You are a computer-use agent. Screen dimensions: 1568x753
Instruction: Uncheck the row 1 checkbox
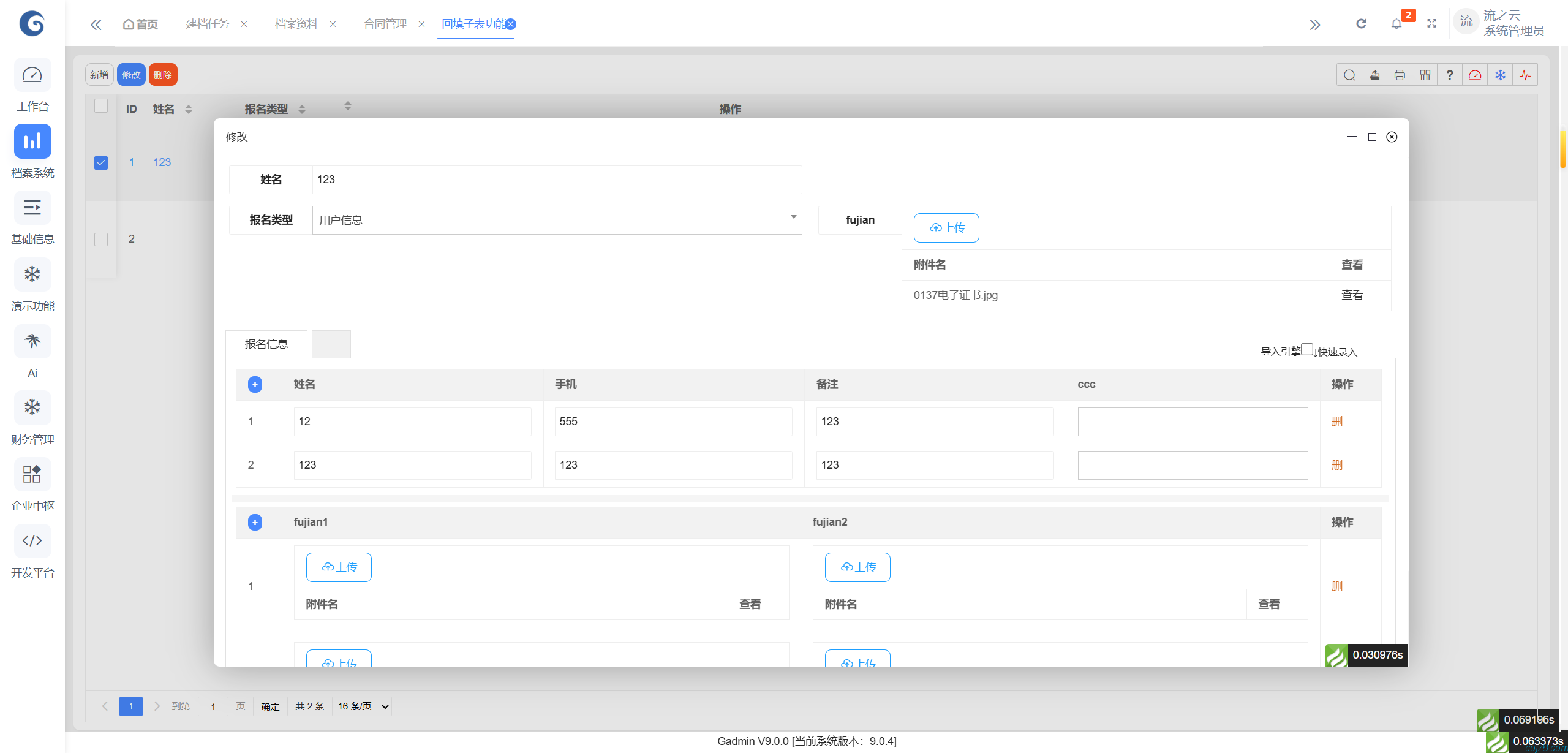coord(101,162)
